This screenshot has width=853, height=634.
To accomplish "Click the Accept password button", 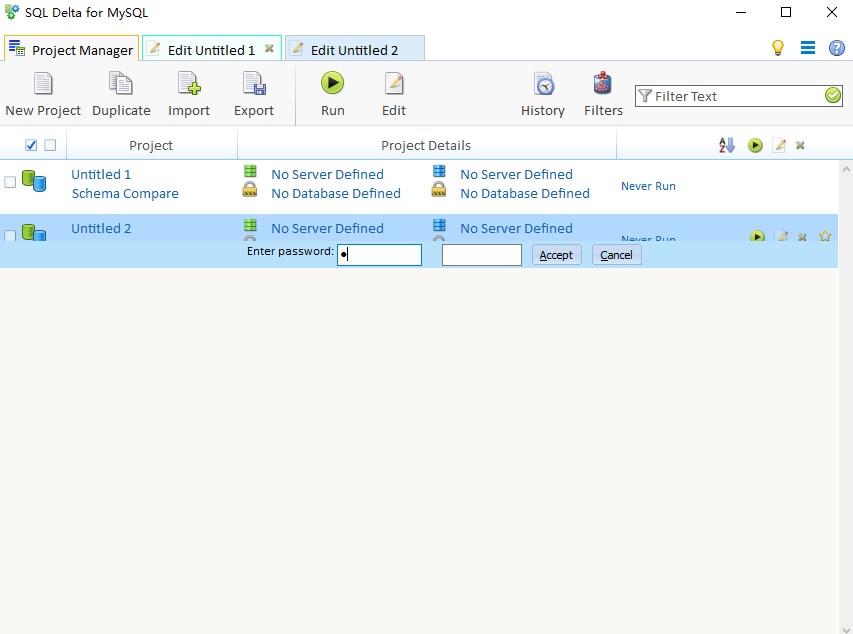I will pyautogui.click(x=556, y=255).
